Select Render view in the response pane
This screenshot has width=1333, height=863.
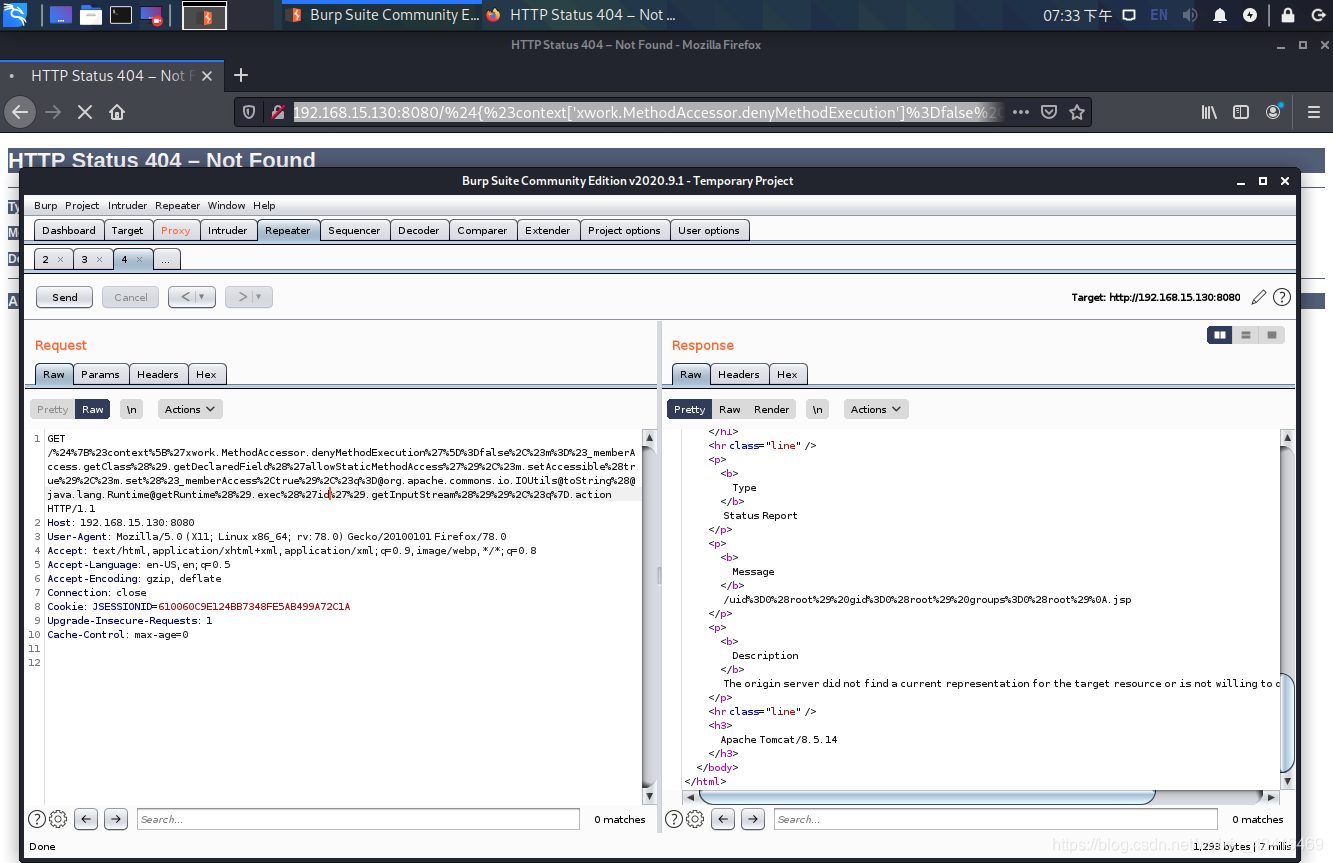pos(772,409)
